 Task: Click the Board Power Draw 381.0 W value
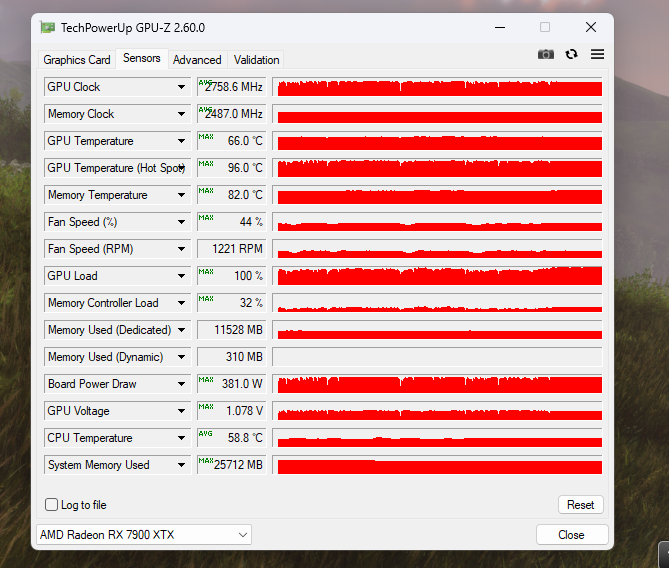point(232,384)
